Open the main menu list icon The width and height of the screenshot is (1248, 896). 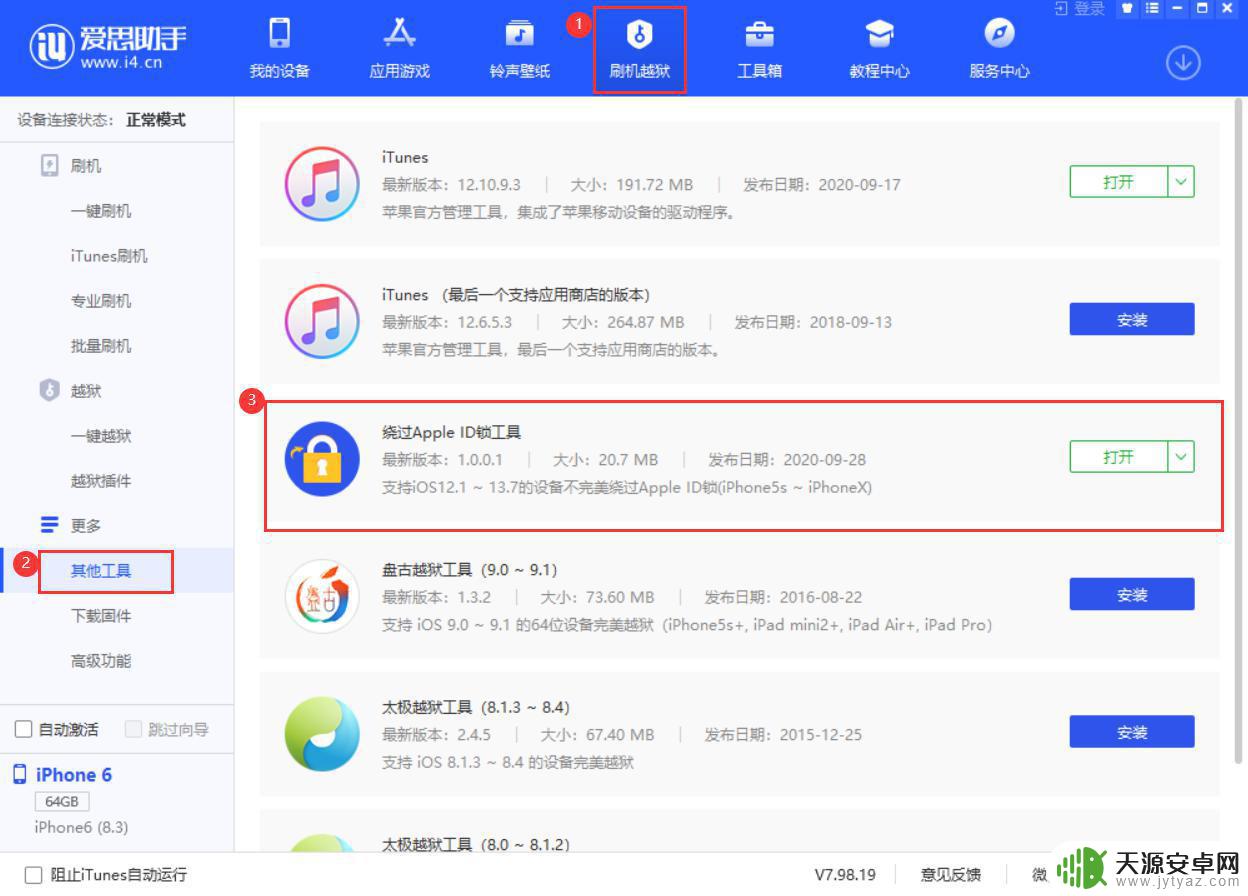point(1152,8)
